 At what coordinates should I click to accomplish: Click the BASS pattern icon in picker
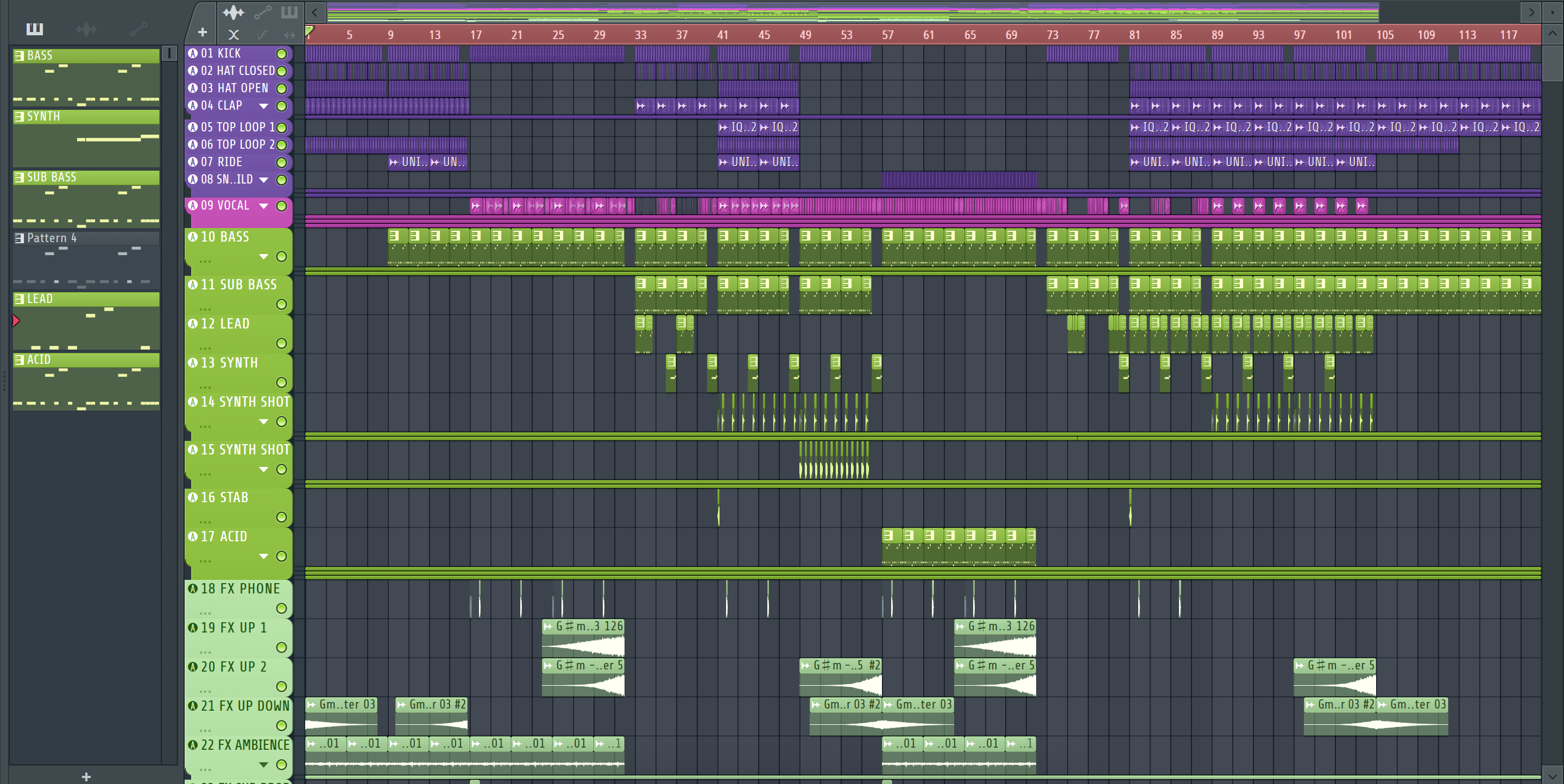20,56
